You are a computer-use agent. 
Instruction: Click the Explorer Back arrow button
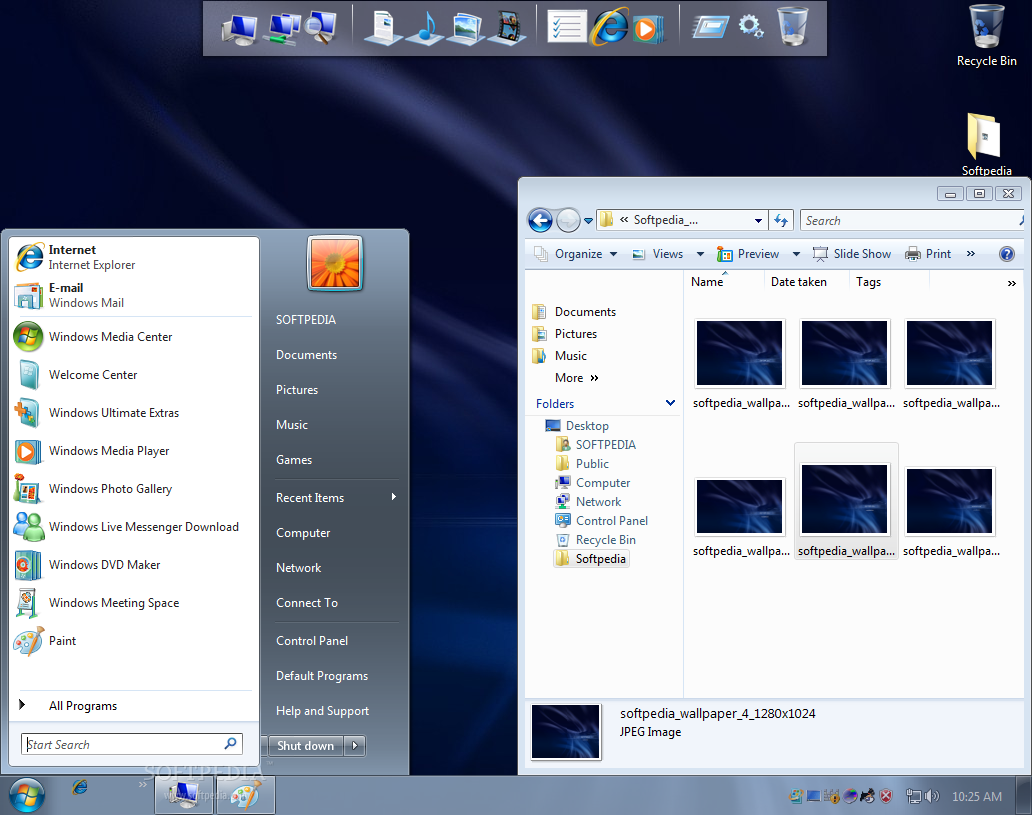[540, 221]
